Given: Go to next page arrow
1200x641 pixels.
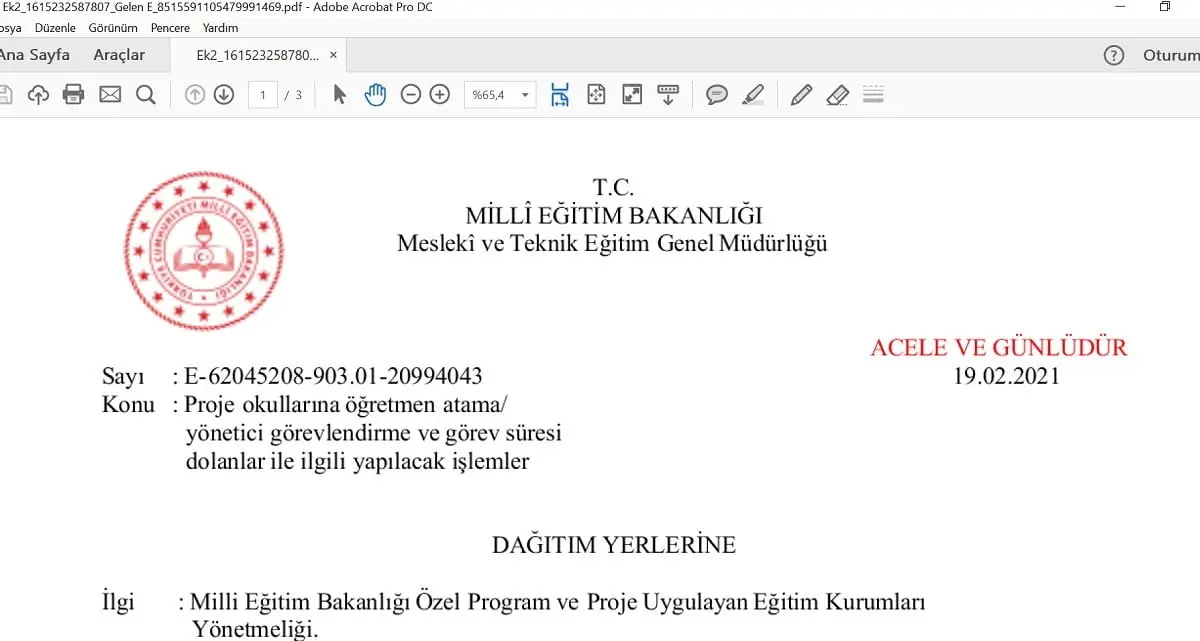Looking at the screenshot, I should coord(224,95).
